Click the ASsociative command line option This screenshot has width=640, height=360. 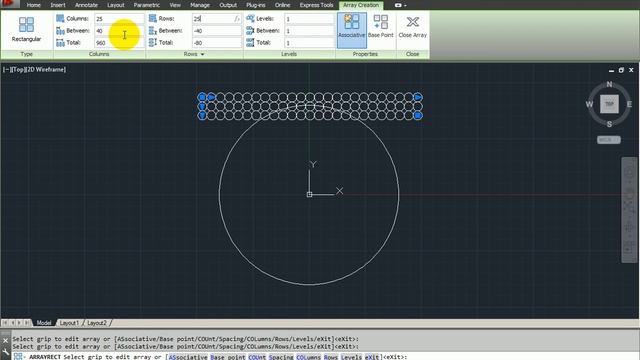point(188,357)
